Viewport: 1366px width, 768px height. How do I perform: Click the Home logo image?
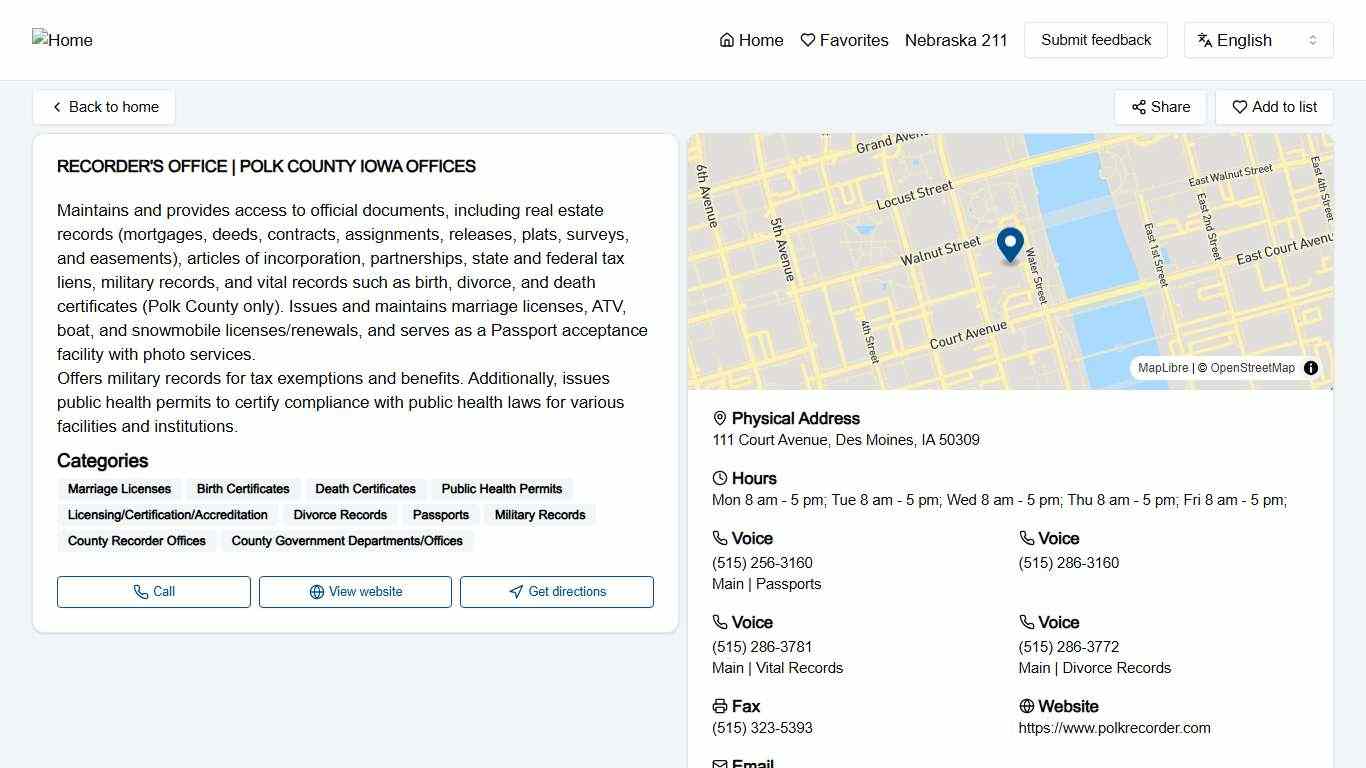[x=62, y=40]
